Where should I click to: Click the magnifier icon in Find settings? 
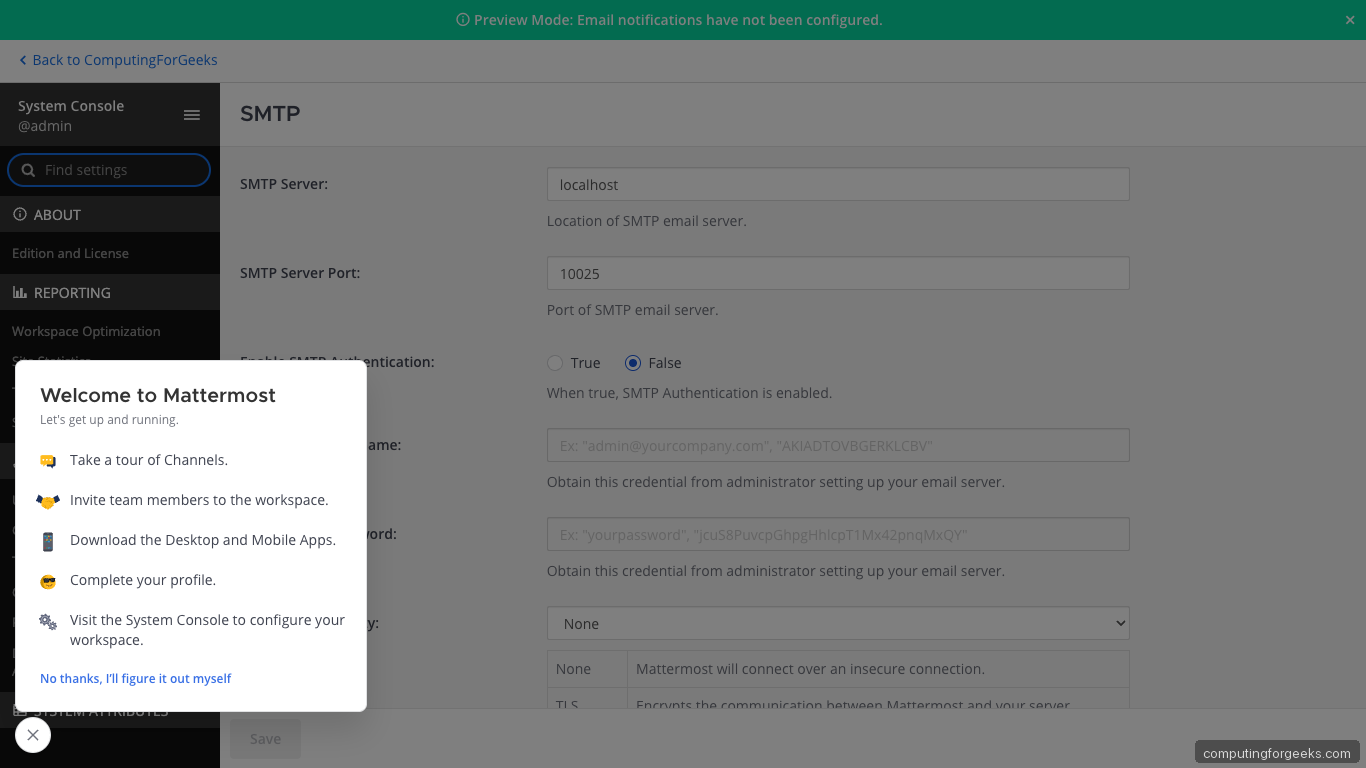point(28,170)
